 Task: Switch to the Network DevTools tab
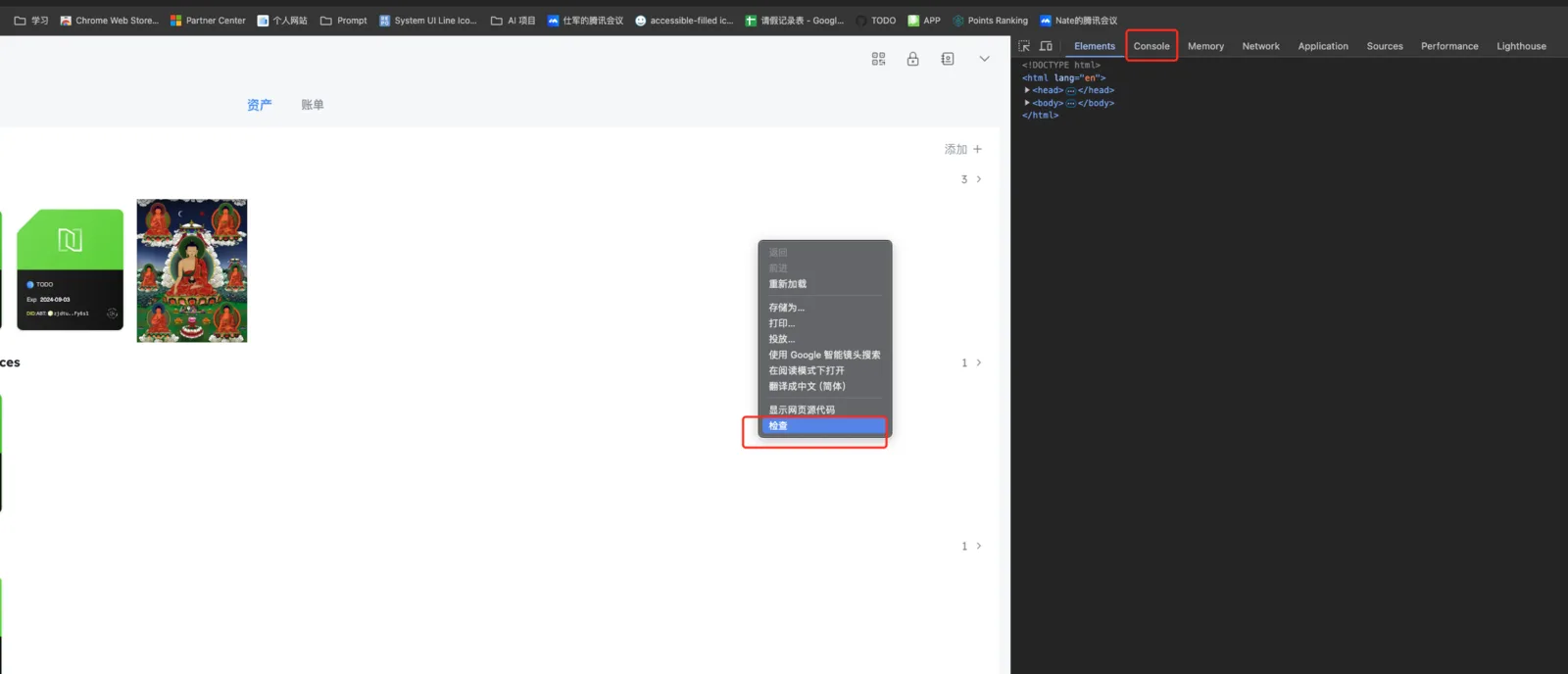pos(1260,46)
